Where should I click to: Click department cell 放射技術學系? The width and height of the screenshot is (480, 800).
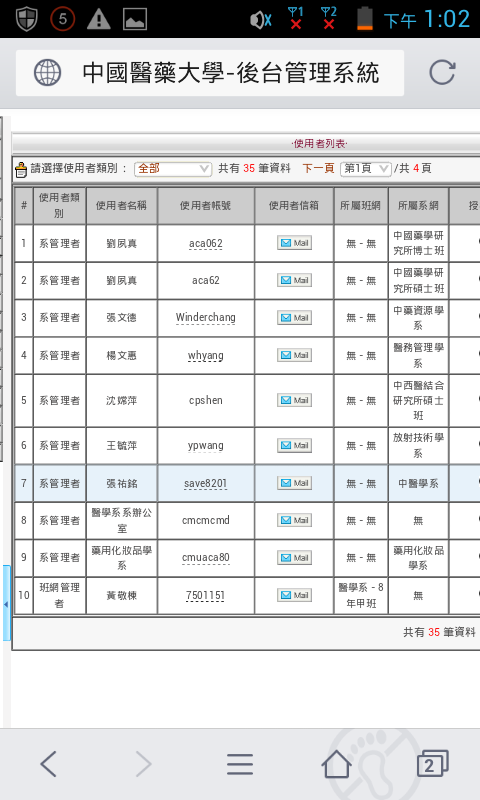(418, 445)
